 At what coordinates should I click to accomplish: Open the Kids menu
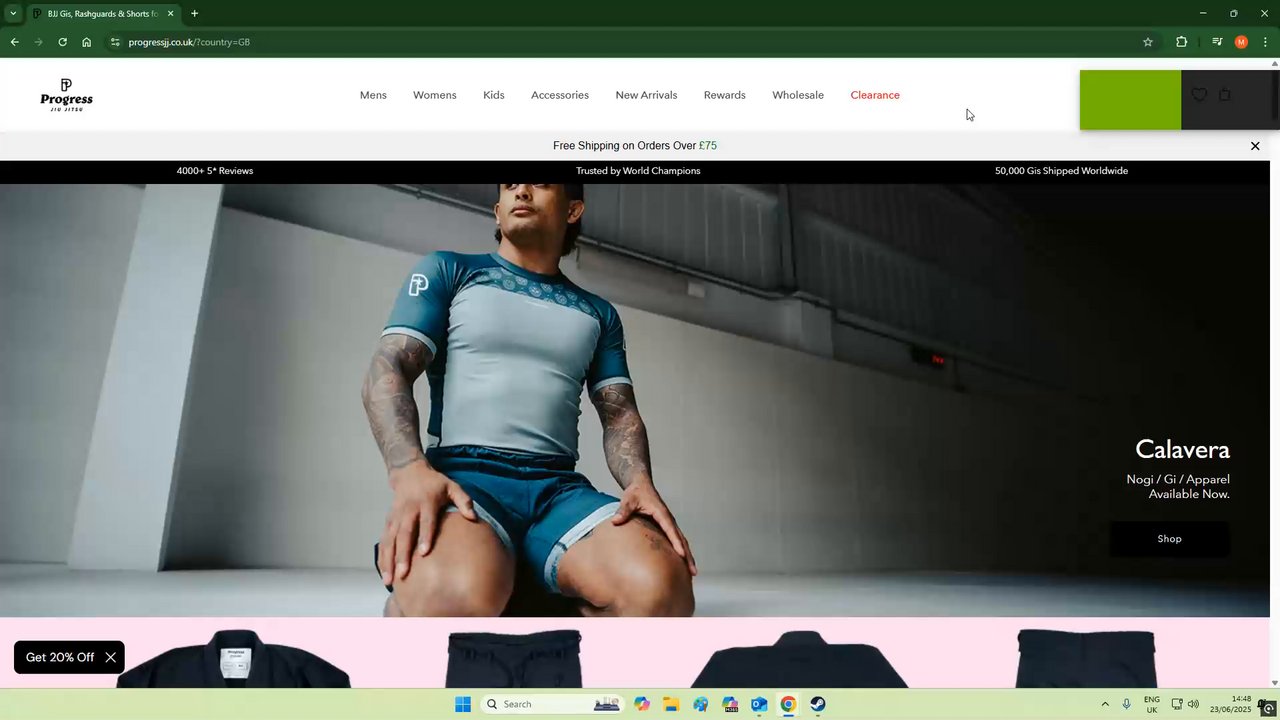pyautogui.click(x=494, y=95)
